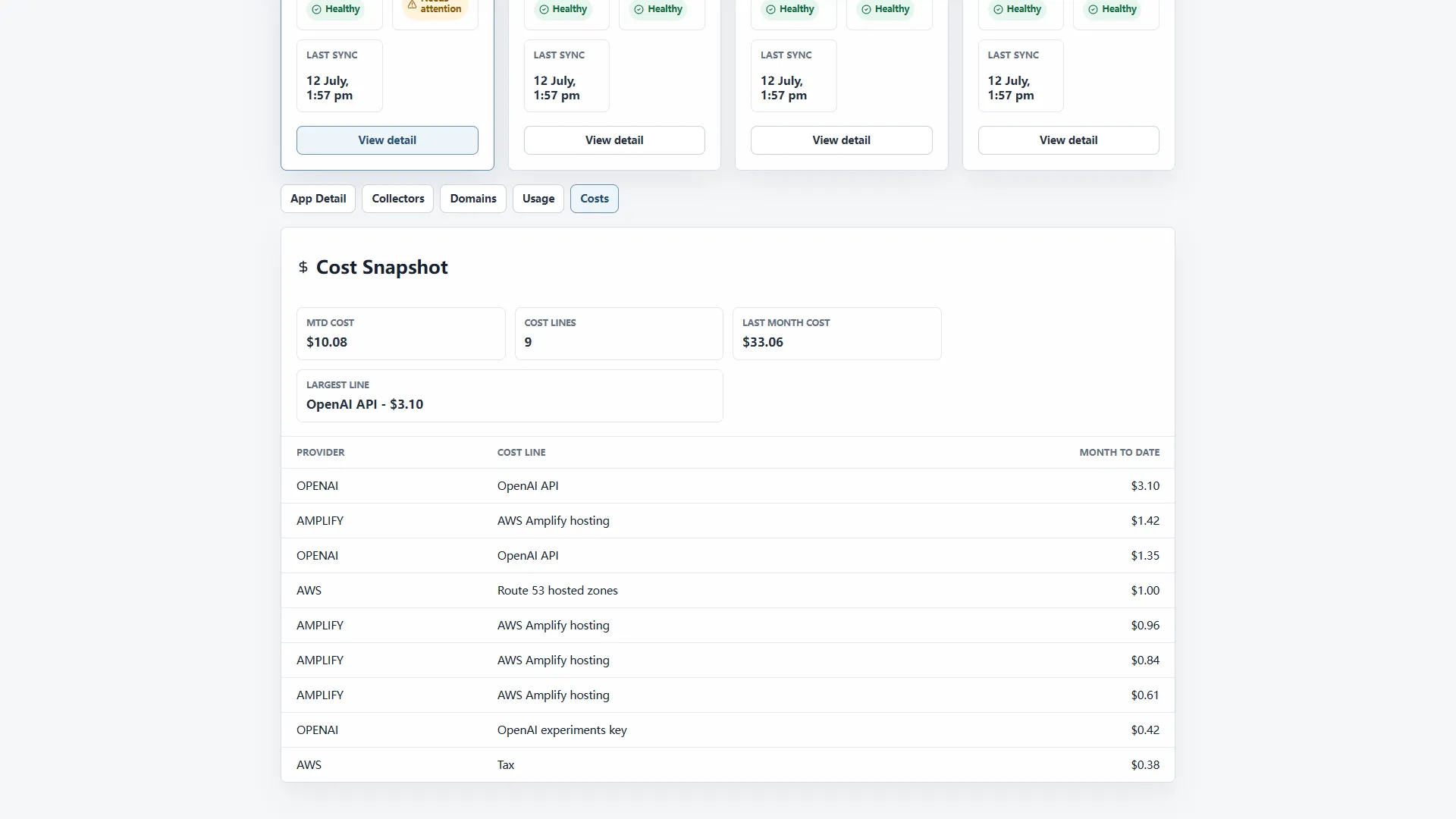Select the OpenAI experiments key row
1456x819 pixels.
(728, 730)
